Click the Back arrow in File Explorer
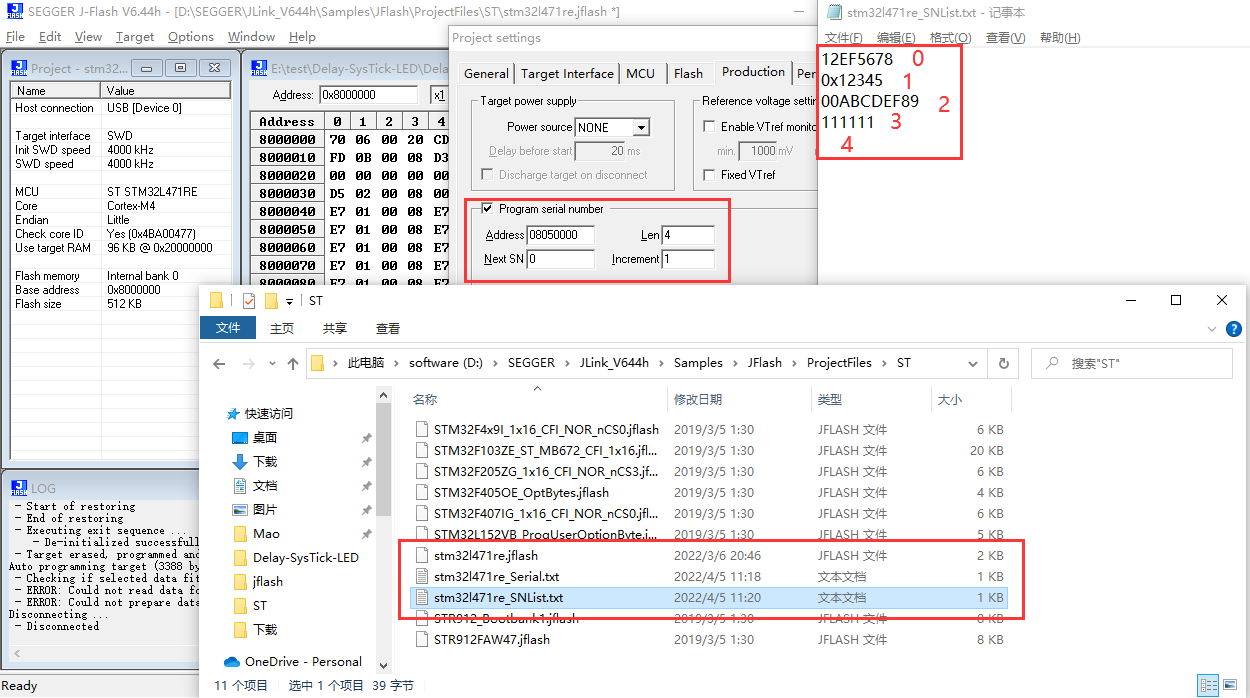This screenshot has width=1250, height=698. pyautogui.click(x=219, y=362)
